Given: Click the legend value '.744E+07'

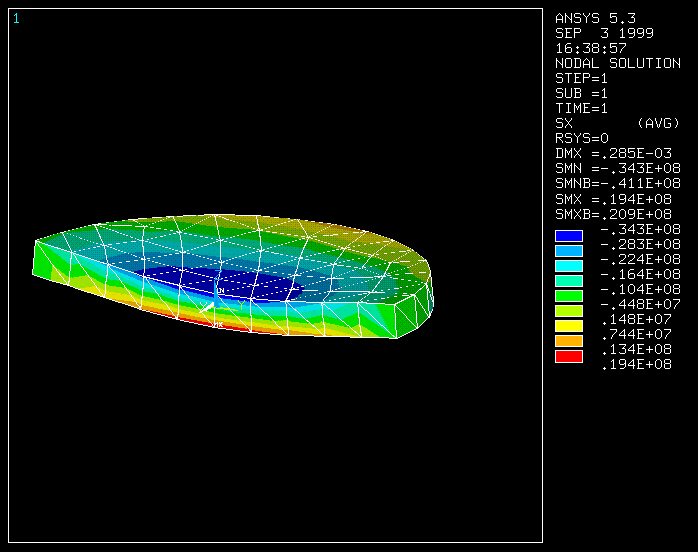Looking at the screenshot, I should 636,334.
